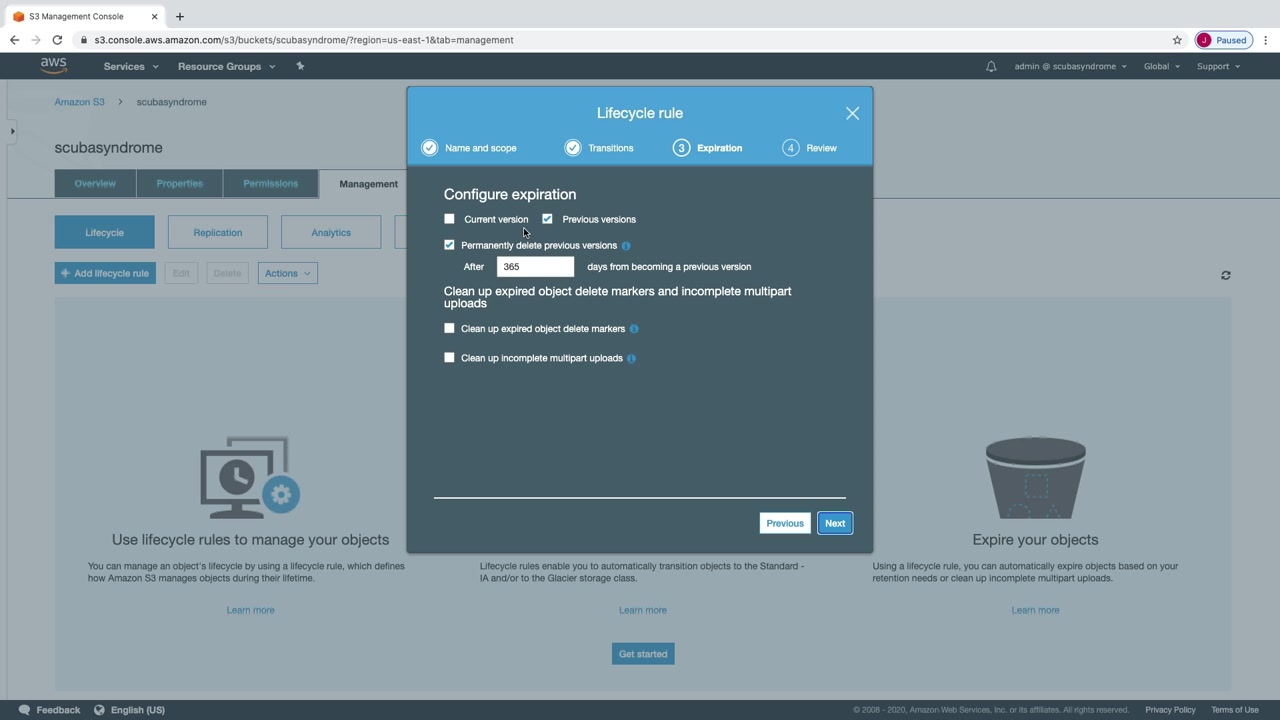This screenshot has height=720, width=1280.
Task: Select the Expiration step
Action: (708, 148)
